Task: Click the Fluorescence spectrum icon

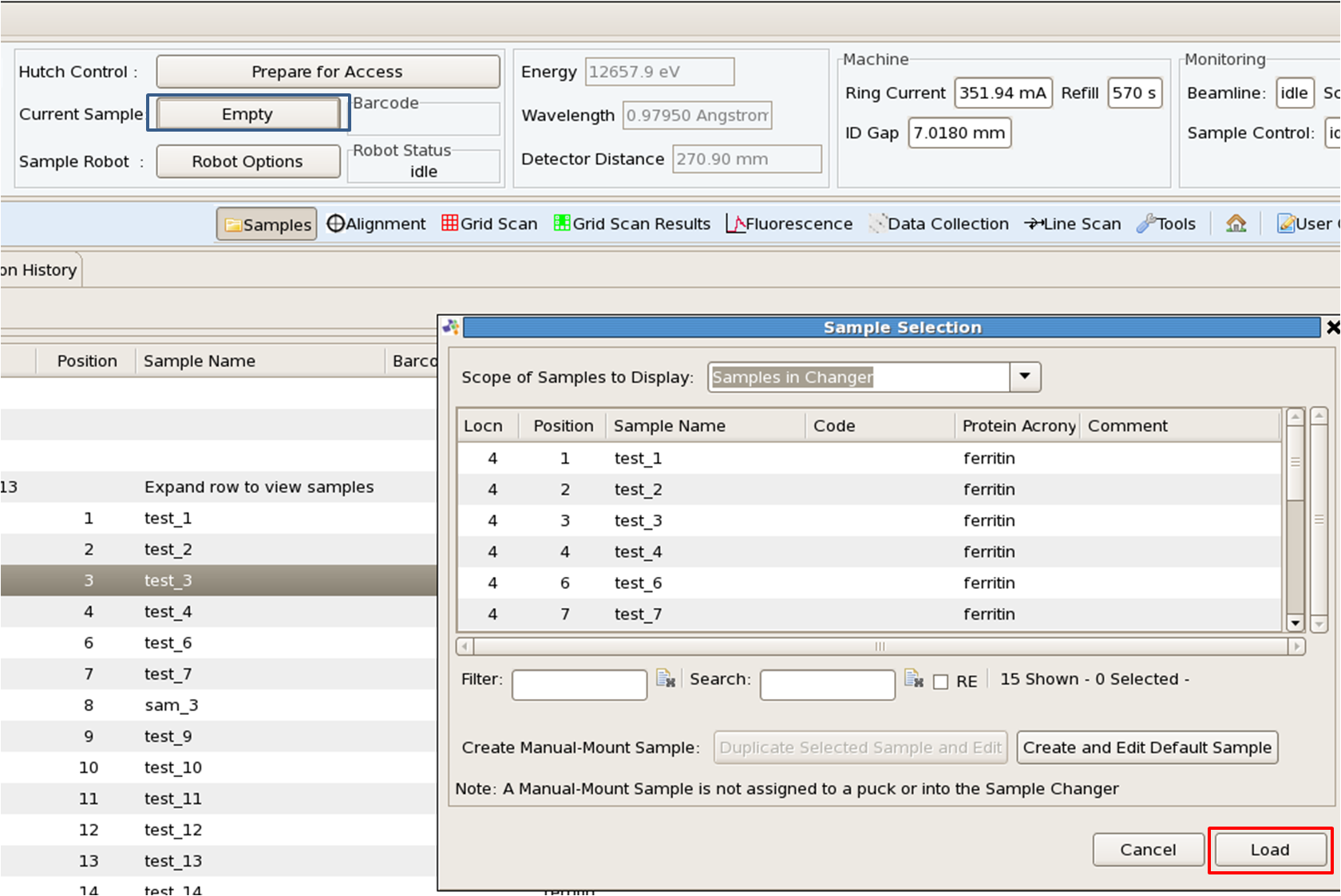Action: [735, 223]
